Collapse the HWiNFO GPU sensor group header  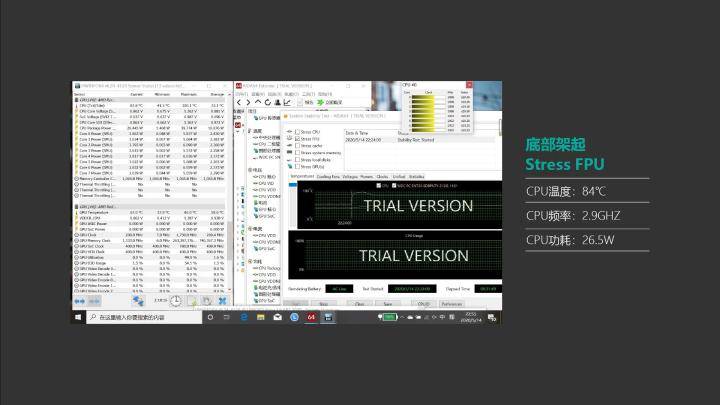pyautogui.click(x=150, y=207)
